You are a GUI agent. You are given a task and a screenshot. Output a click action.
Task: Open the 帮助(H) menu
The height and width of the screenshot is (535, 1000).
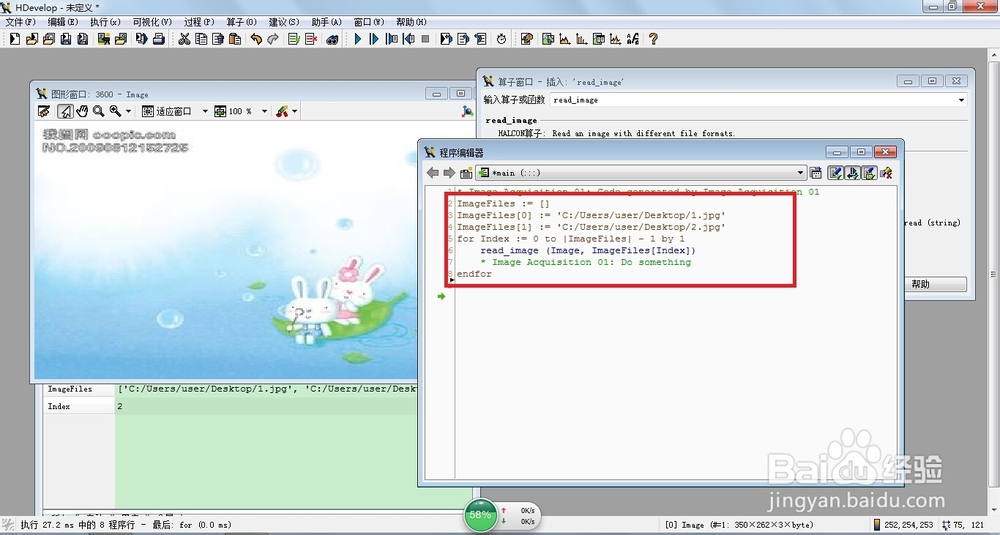(x=411, y=22)
